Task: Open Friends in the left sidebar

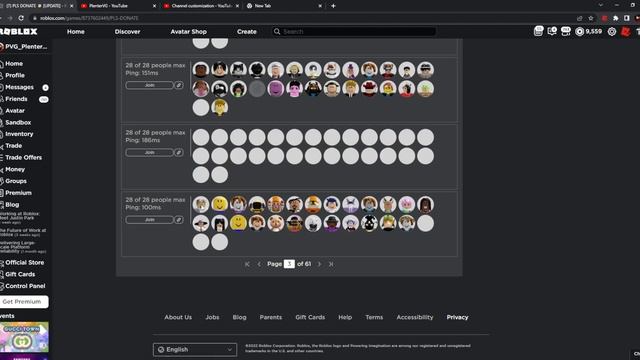Action: coord(16,99)
